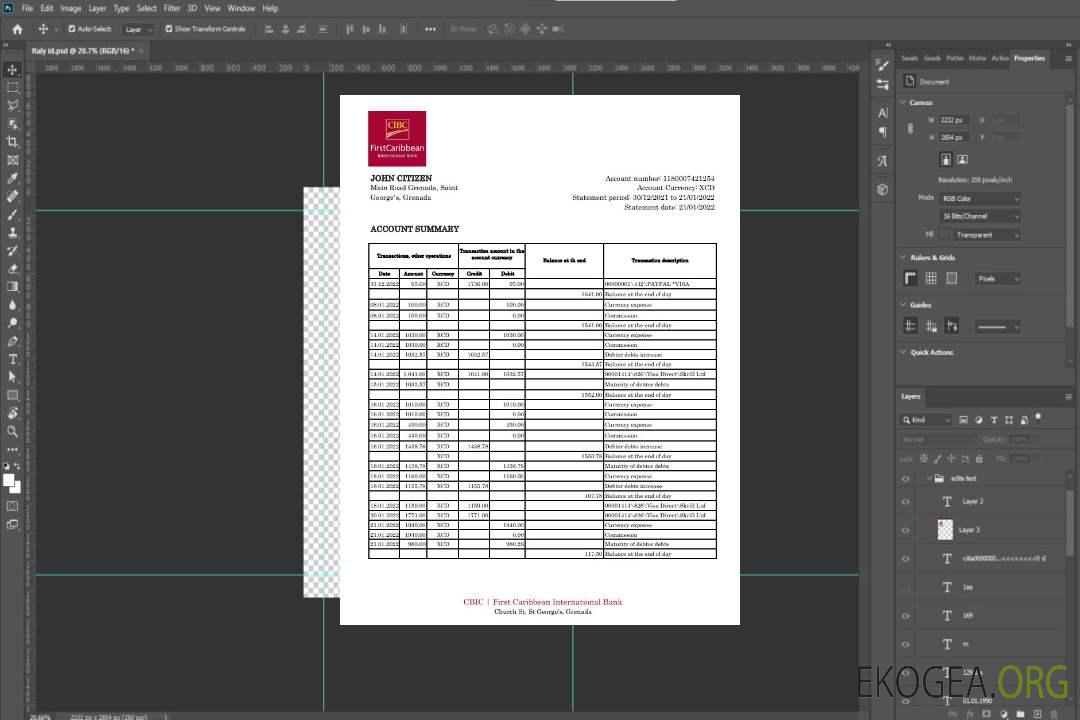Viewport: 1080px width, 720px height.
Task: Open the Character panel icon
Action: [x=883, y=112]
